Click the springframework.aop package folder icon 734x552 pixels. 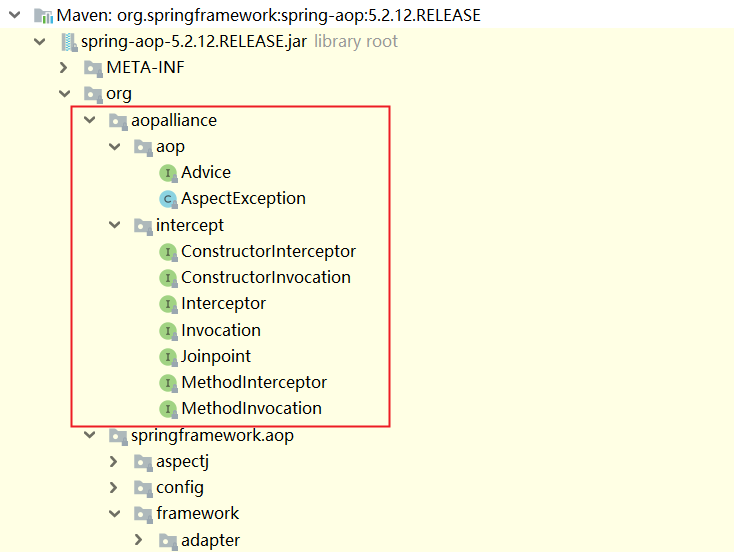[118, 436]
